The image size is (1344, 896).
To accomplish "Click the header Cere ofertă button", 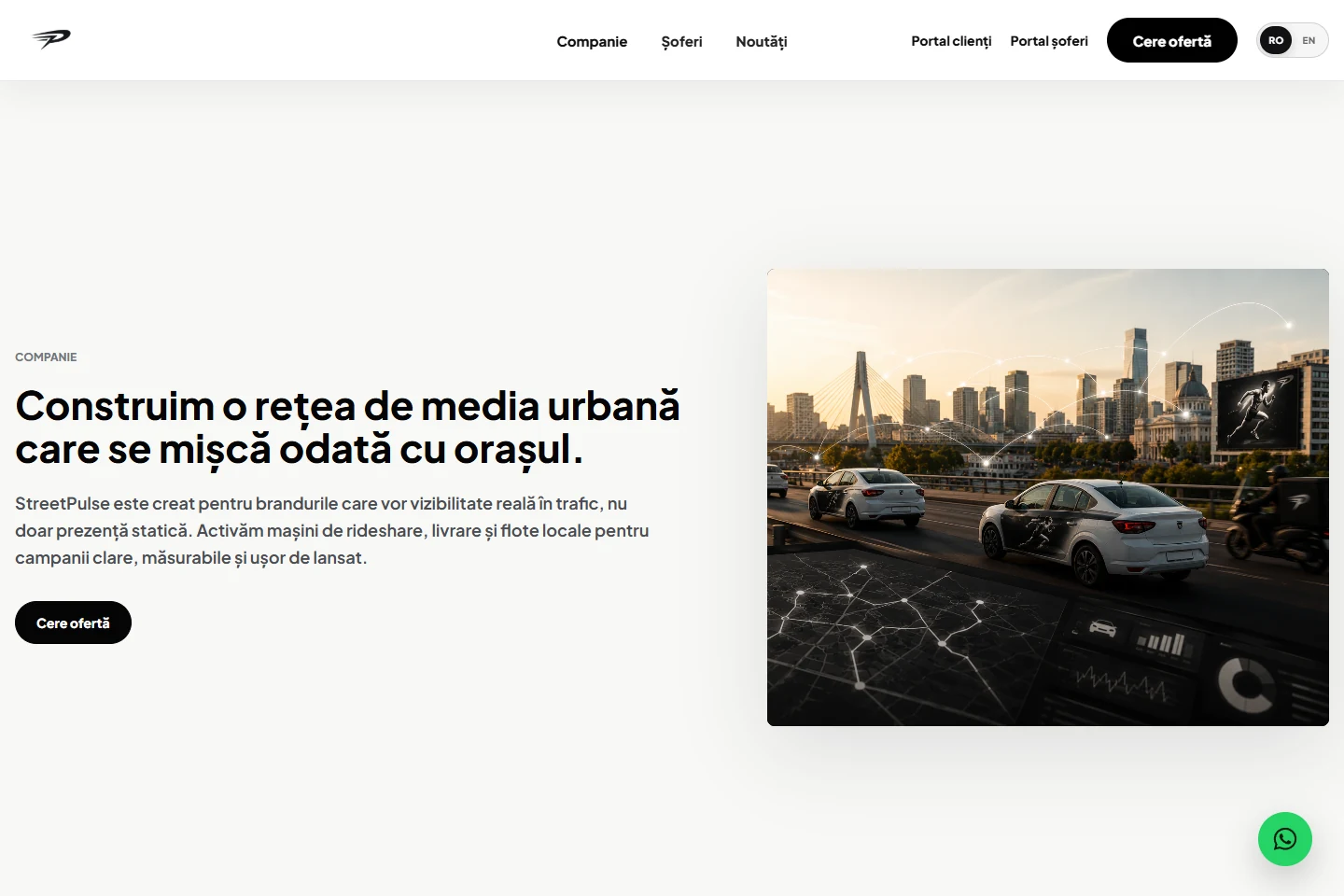I will point(1172,40).
